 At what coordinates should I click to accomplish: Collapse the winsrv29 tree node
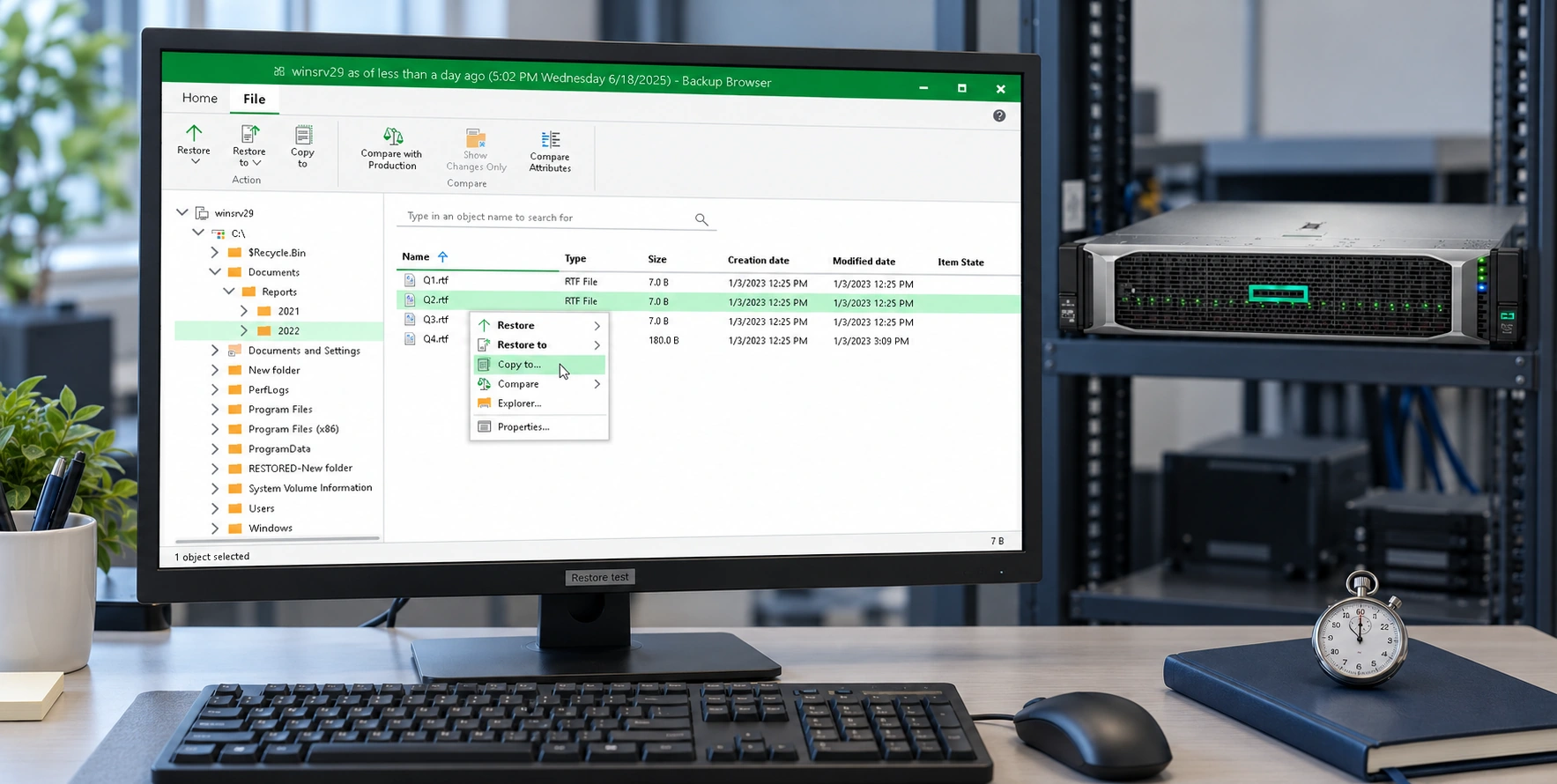[x=182, y=212]
